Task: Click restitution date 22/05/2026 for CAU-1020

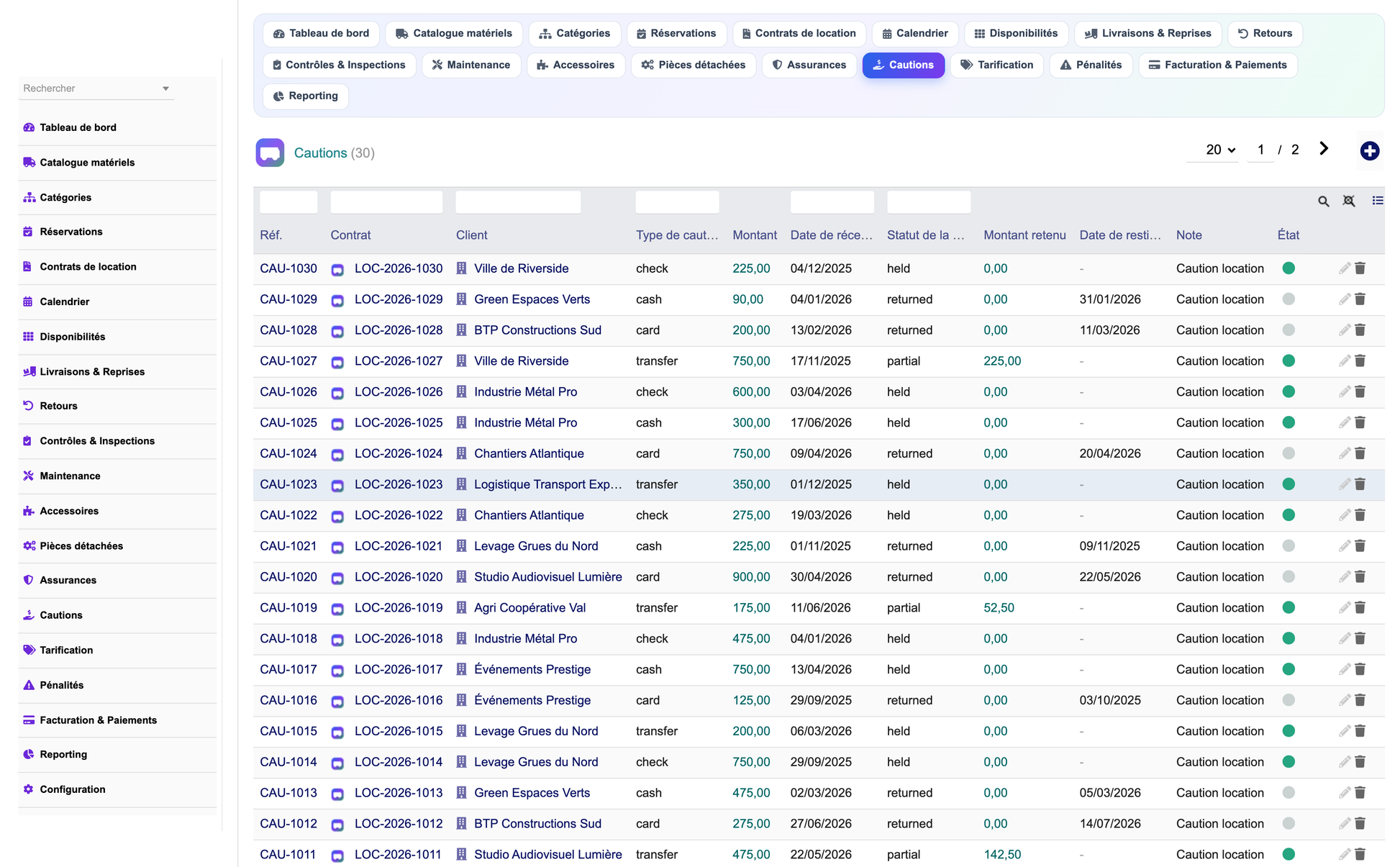Action: [1110, 577]
